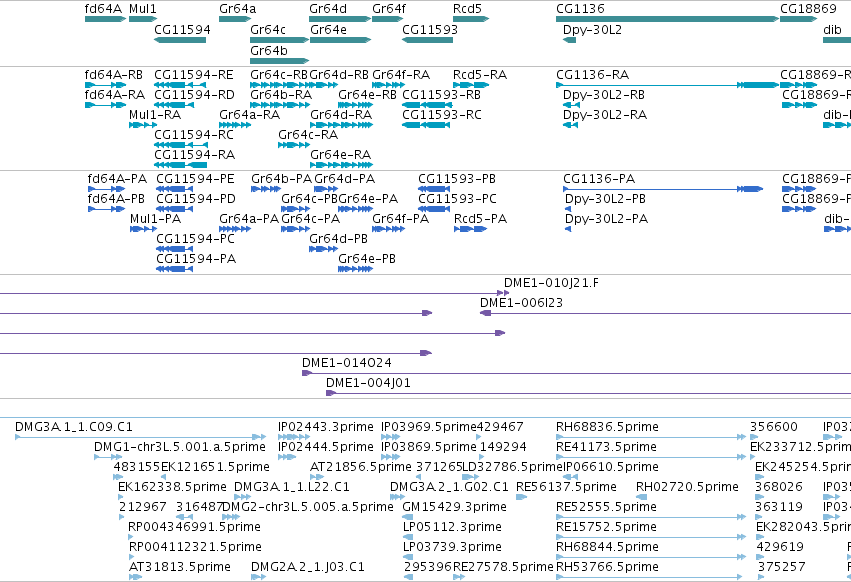
Task: Click the Gr64f gene label
Action: pos(389,9)
